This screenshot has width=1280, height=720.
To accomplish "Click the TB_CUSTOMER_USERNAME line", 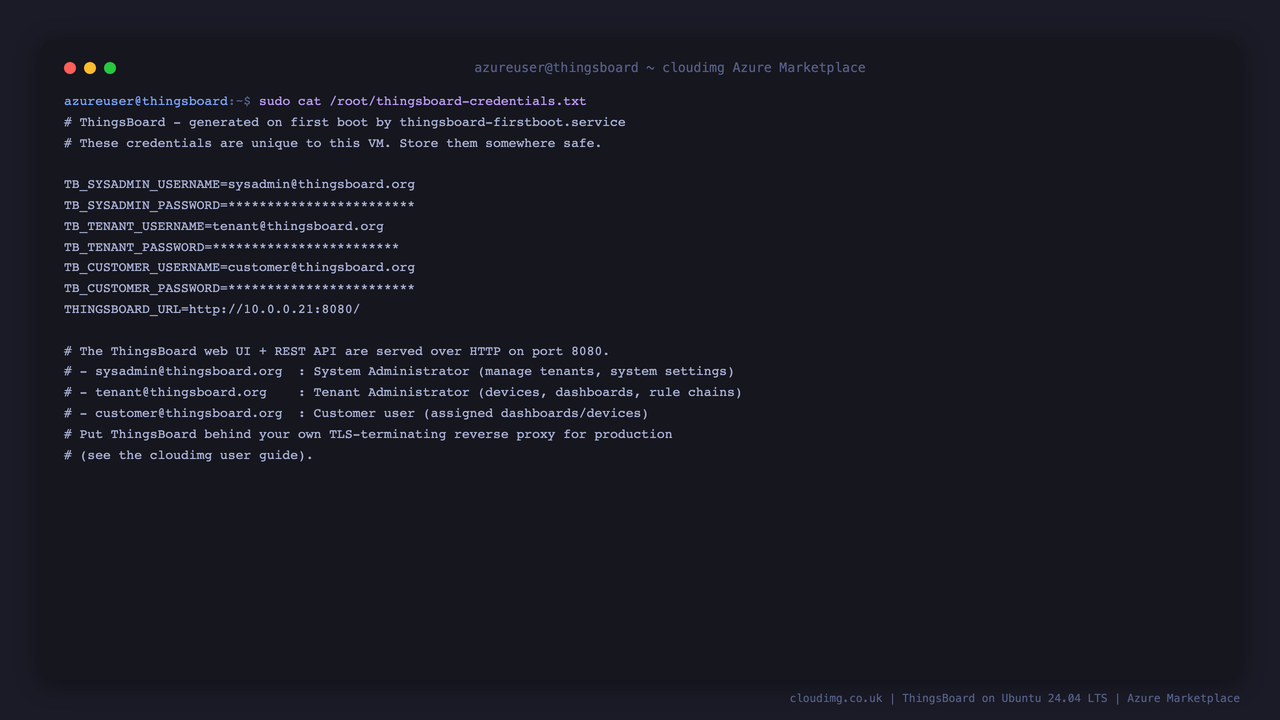I will (x=239, y=267).
